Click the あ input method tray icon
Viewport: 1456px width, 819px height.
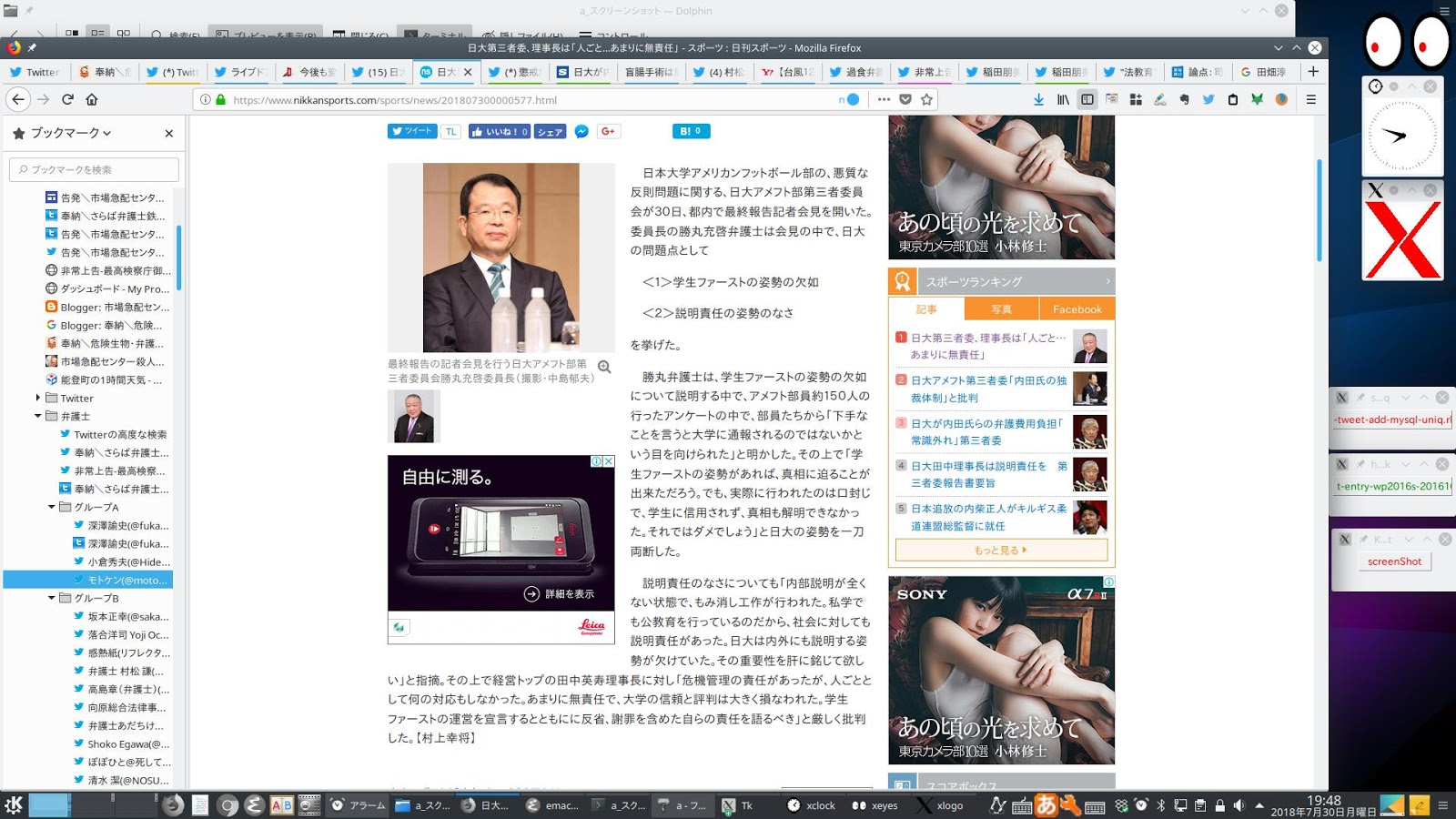[1046, 805]
